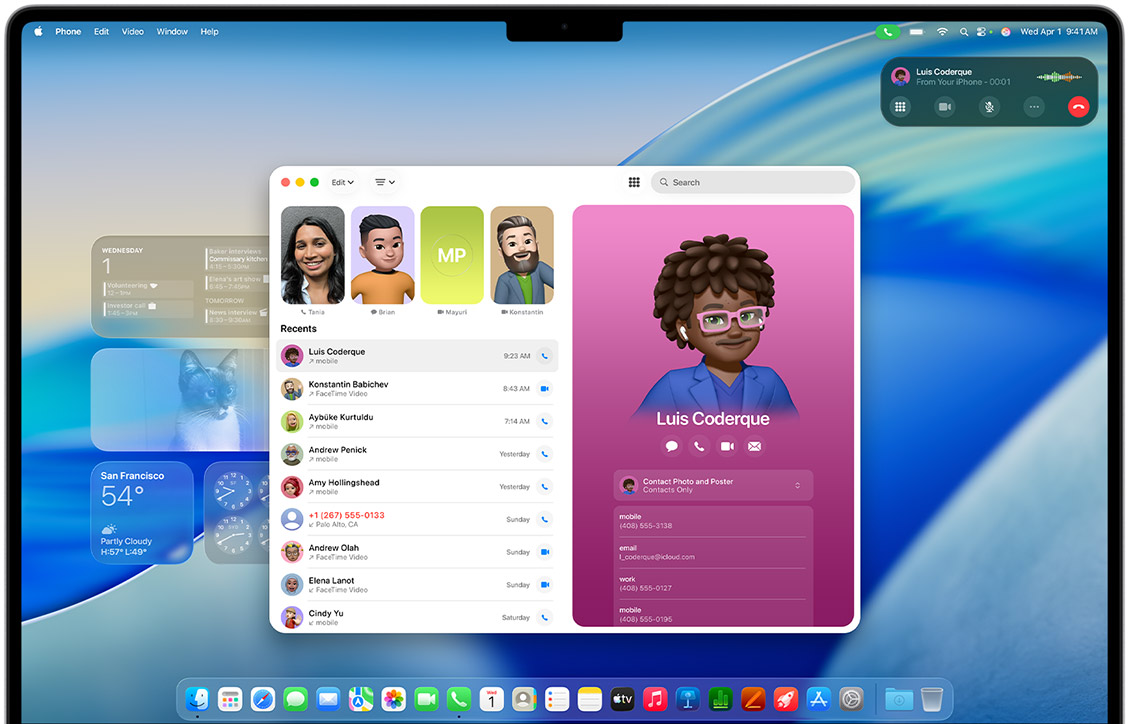Viewport: 1128px width, 724px height.
Task: Mute microphone in the call panel
Action: pyautogui.click(x=989, y=107)
